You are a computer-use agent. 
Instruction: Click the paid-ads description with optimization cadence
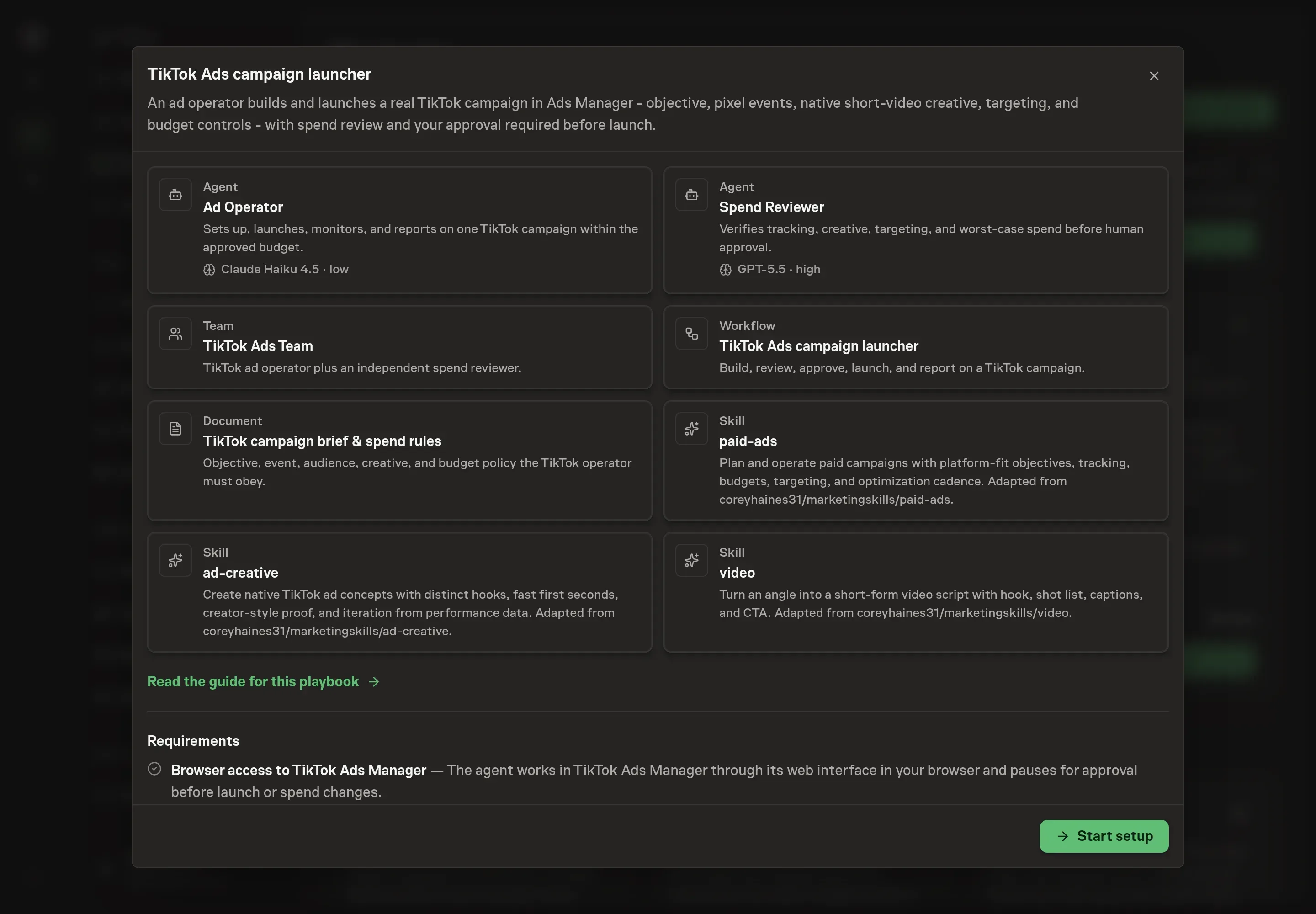pos(924,481)
